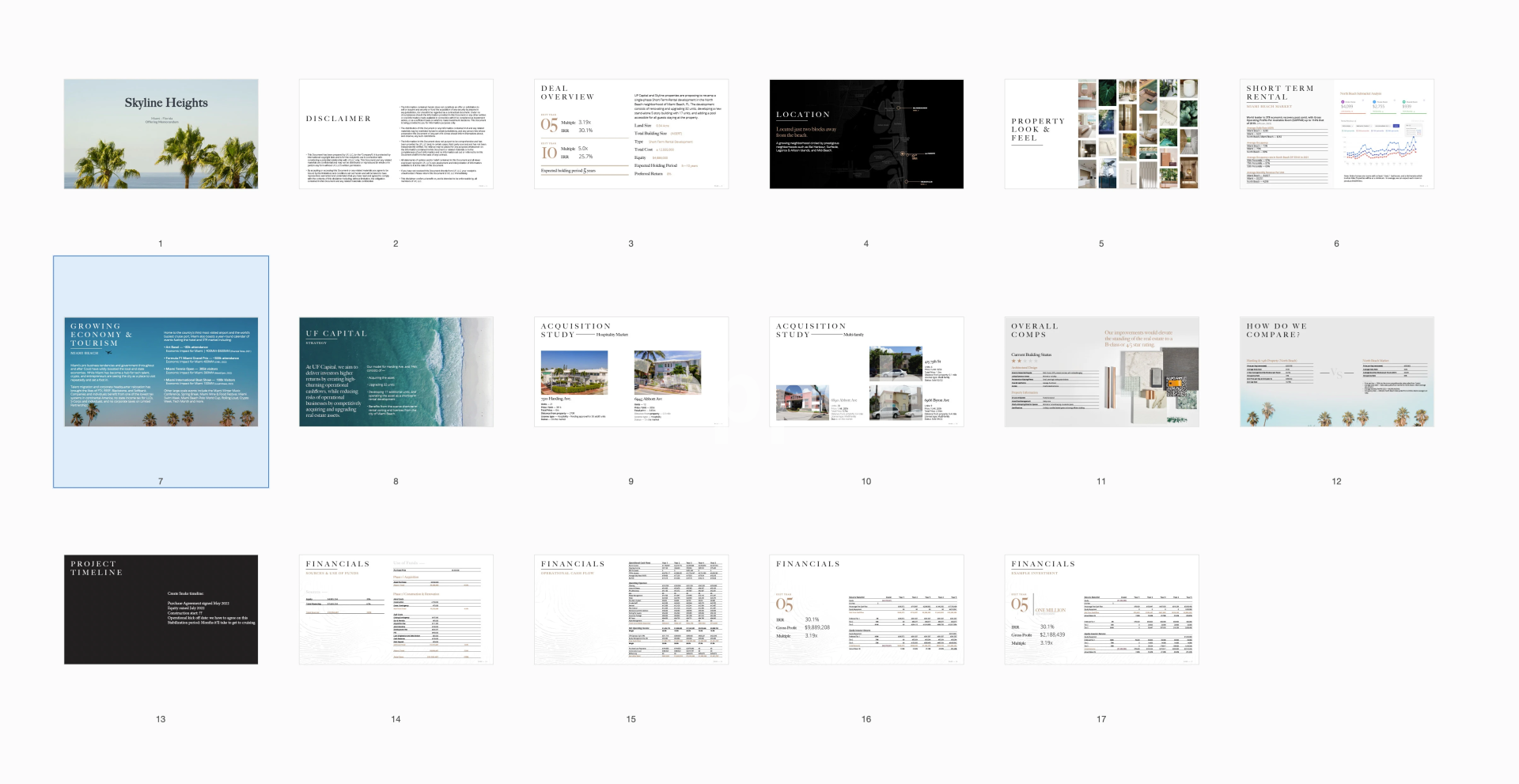Select the How Do We Compare slide
The image size is (1519, 784).
[1336, 372]
